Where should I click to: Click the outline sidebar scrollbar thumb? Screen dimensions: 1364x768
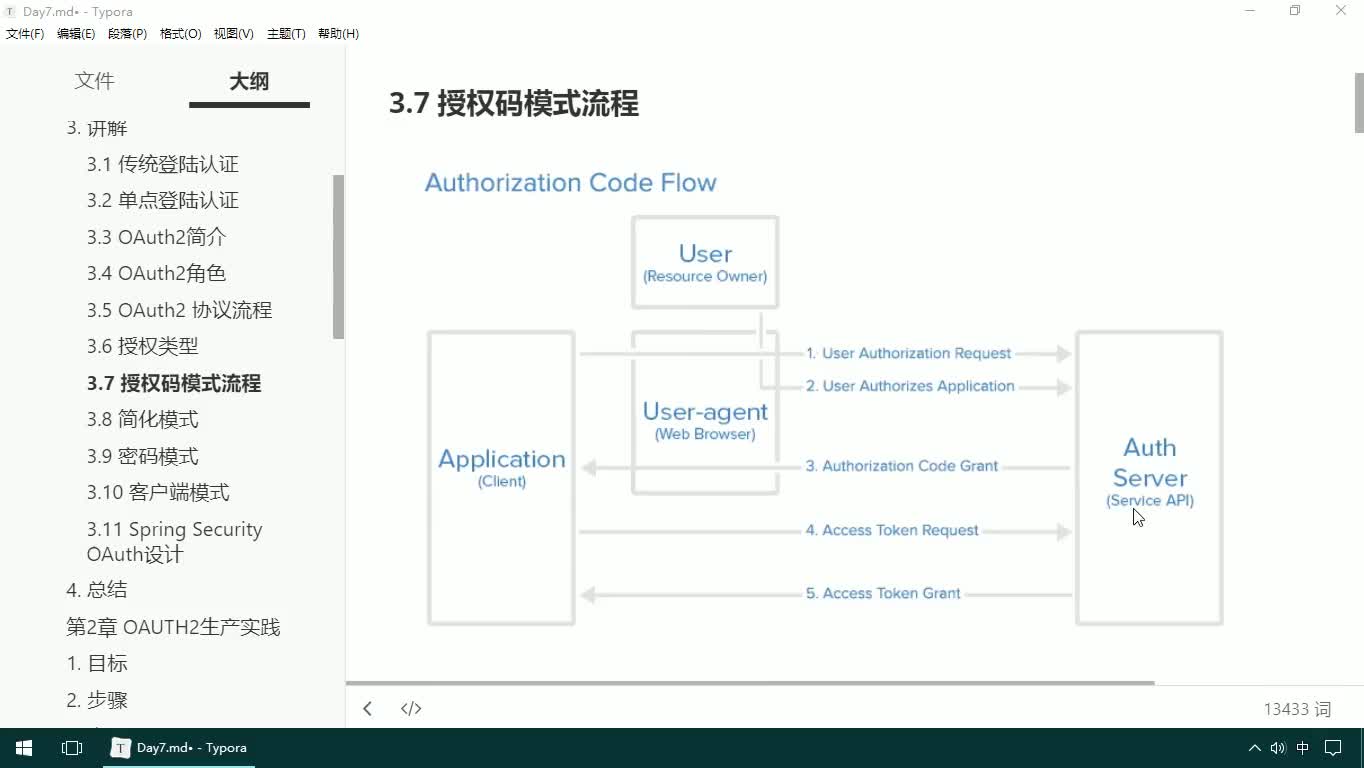pyautogui.click(x=338, y=256)
